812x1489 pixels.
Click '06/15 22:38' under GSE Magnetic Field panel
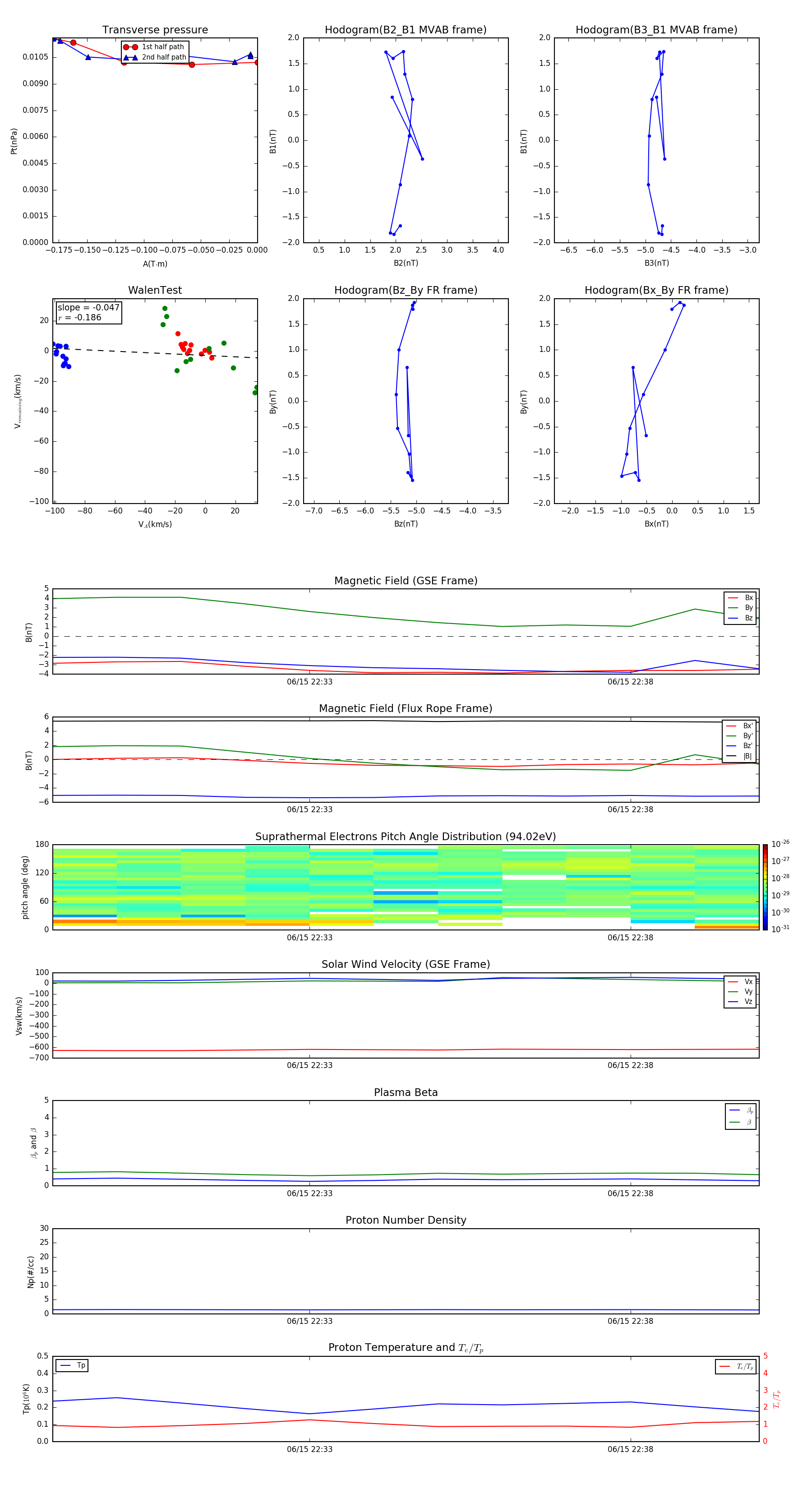coord(631,681)
